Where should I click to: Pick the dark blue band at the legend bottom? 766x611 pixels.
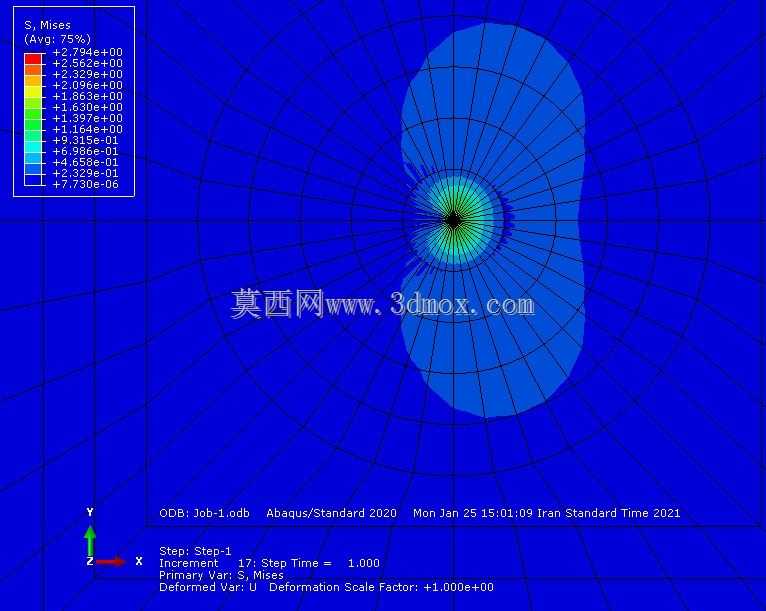(x=33, y=180)
